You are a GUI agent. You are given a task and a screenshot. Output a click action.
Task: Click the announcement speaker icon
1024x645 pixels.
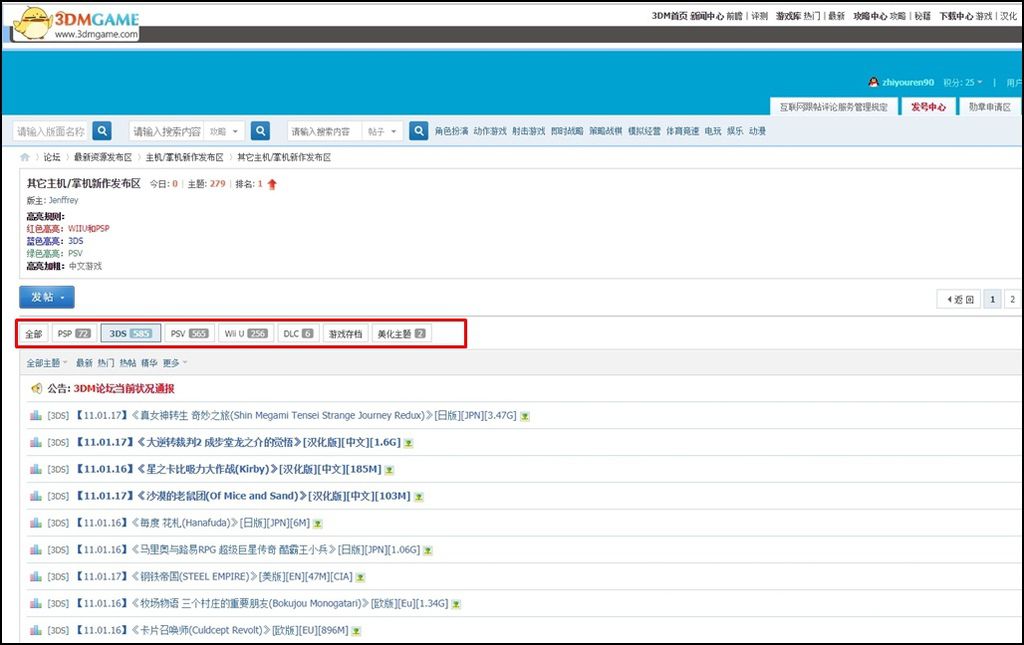click(x=37, y=388)
